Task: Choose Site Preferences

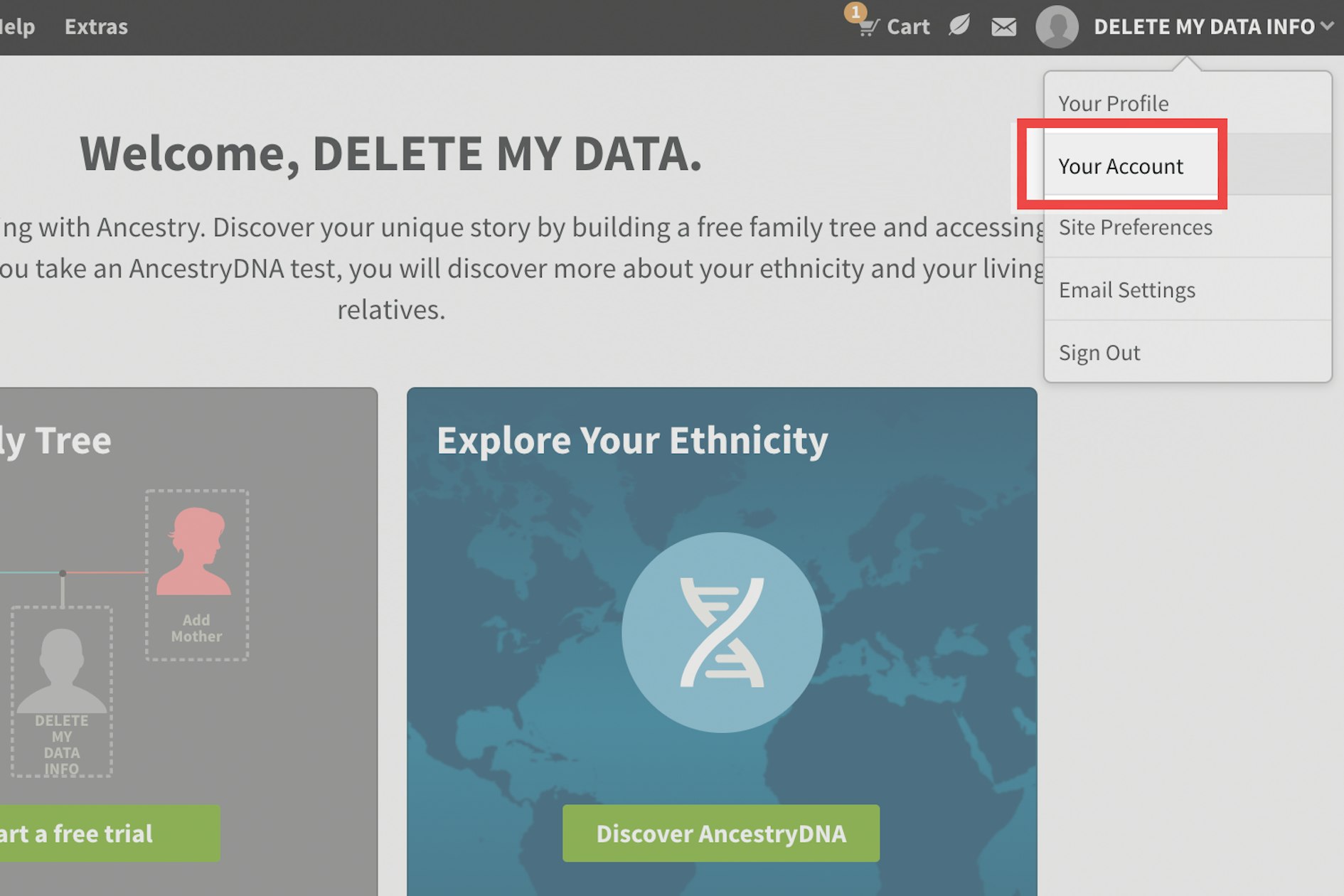Action: click(1135, 228)
